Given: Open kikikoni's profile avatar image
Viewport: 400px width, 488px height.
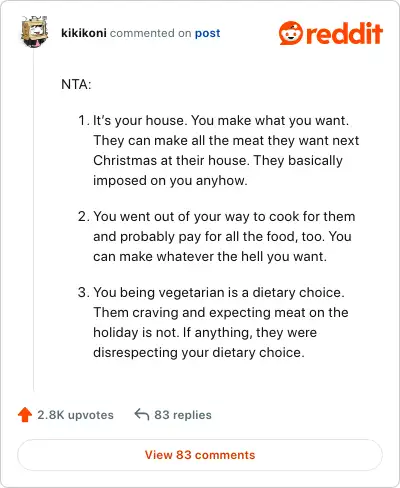Looking at the screenshot, I should click(x=34, y=32).
